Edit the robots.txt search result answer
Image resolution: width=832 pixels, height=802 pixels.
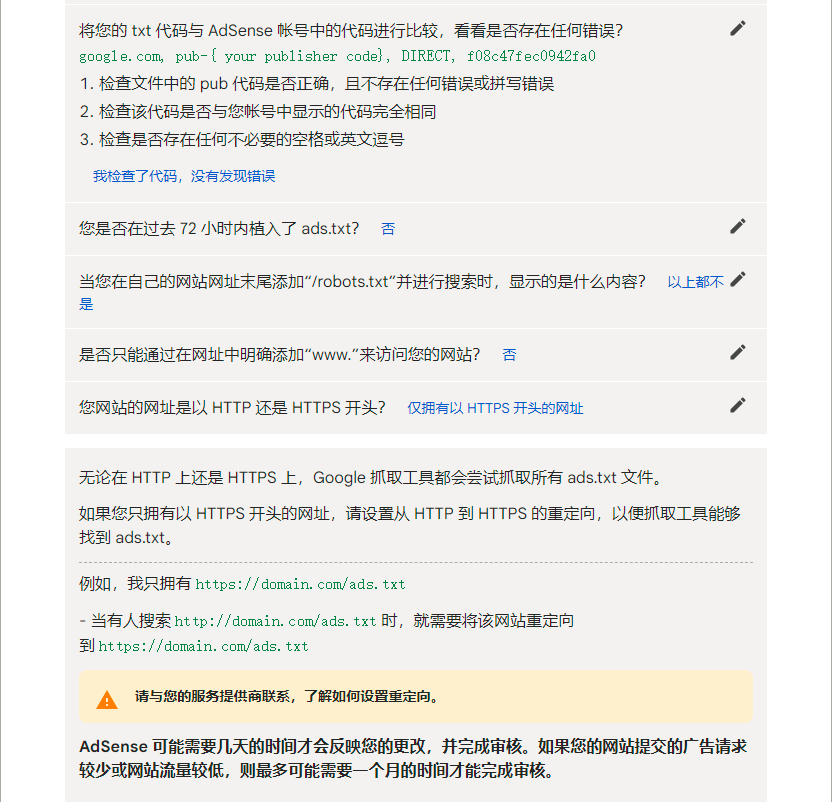(737, 281)
